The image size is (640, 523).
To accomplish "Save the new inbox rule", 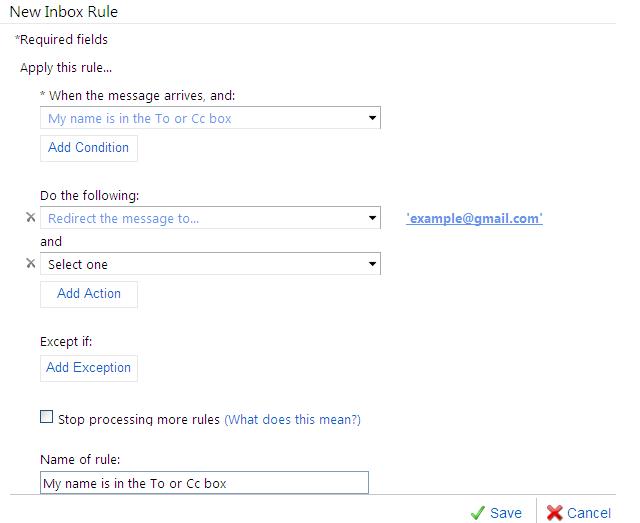I will 505,512.
